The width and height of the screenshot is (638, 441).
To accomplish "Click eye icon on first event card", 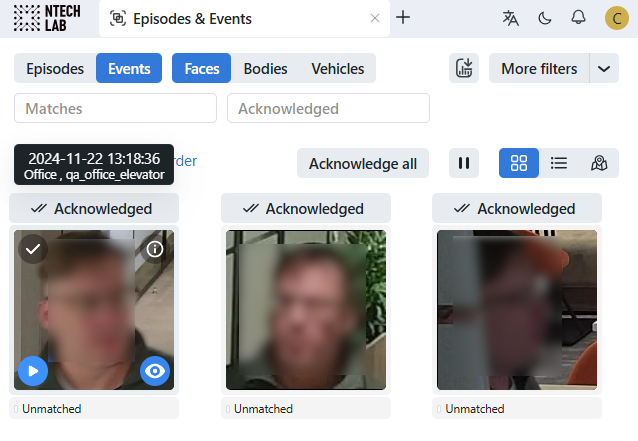I will coord(155,371).
